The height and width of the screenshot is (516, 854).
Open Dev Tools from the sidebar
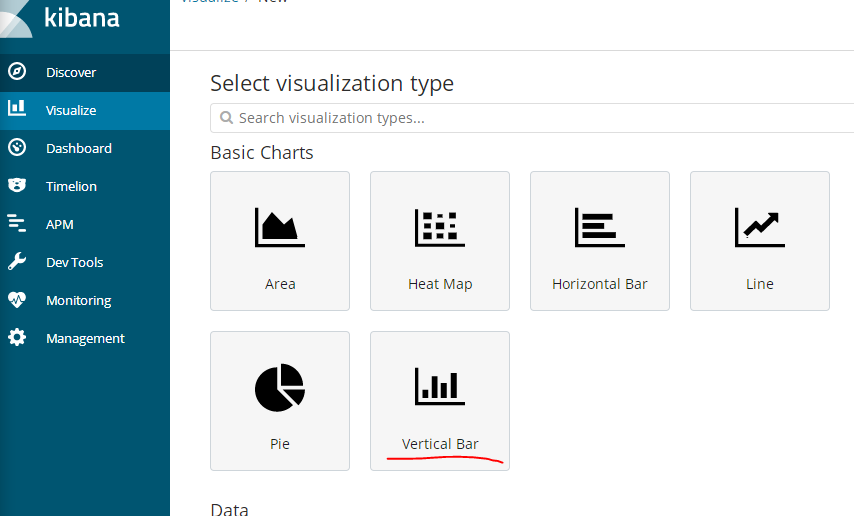(x=85, y=263)
